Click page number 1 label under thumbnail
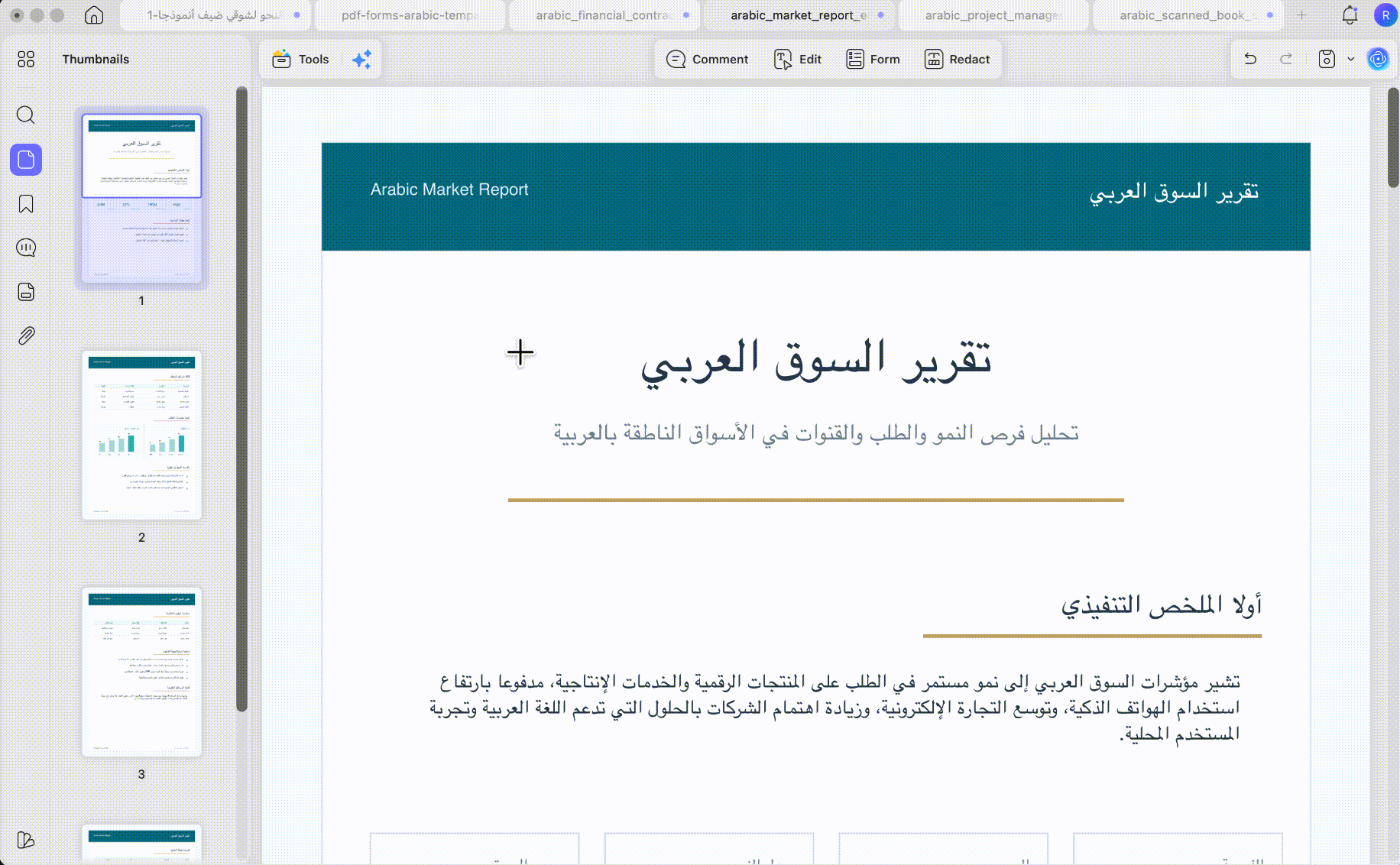1400x865 pixels. (x=141, y=300)
